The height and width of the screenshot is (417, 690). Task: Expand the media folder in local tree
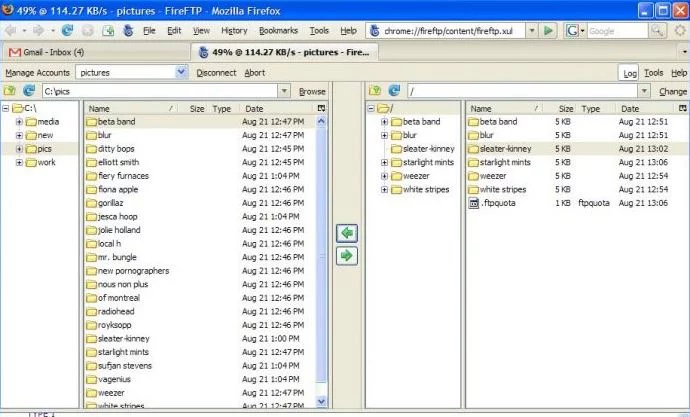(x=19, y=122)
